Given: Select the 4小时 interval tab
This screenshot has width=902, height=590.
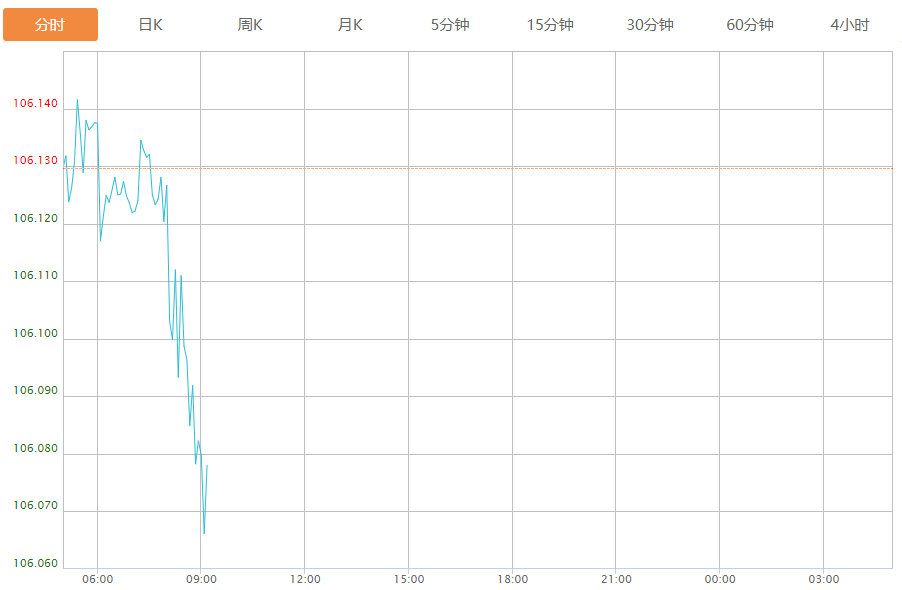Looking at the screenshot, I should click(850, 25).
